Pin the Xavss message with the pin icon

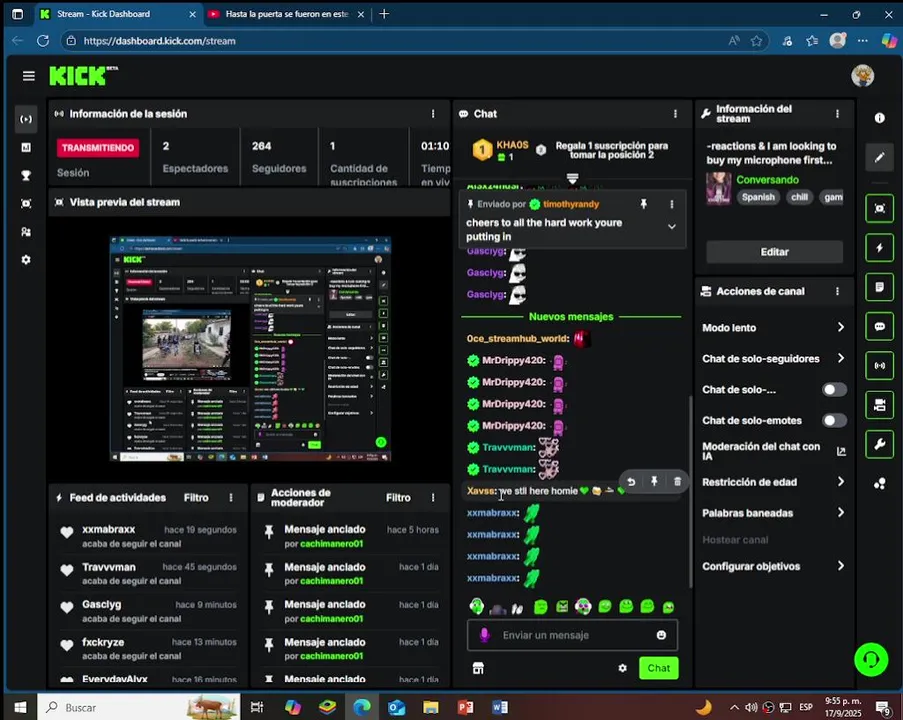click(x=654, y=481)
